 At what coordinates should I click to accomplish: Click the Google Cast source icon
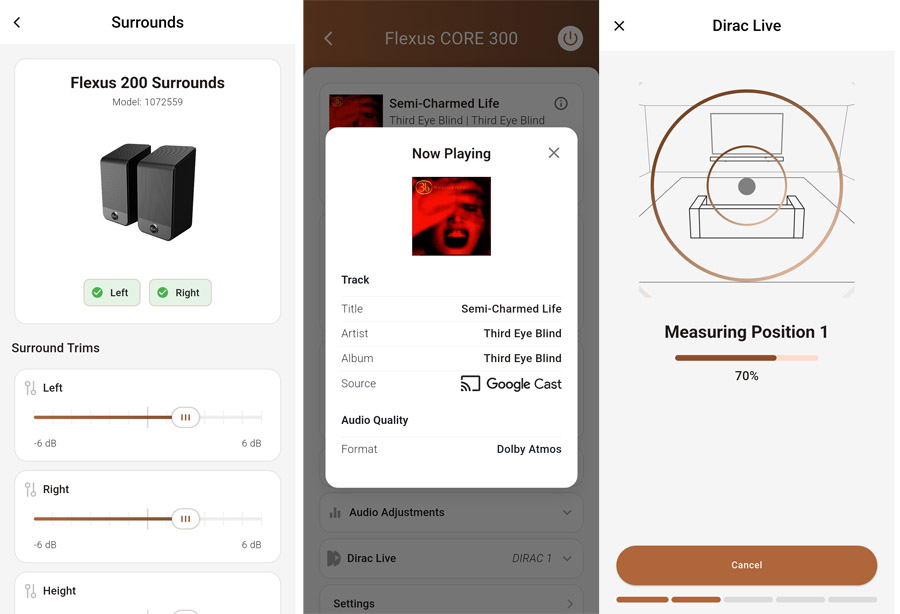click(470, 383)
